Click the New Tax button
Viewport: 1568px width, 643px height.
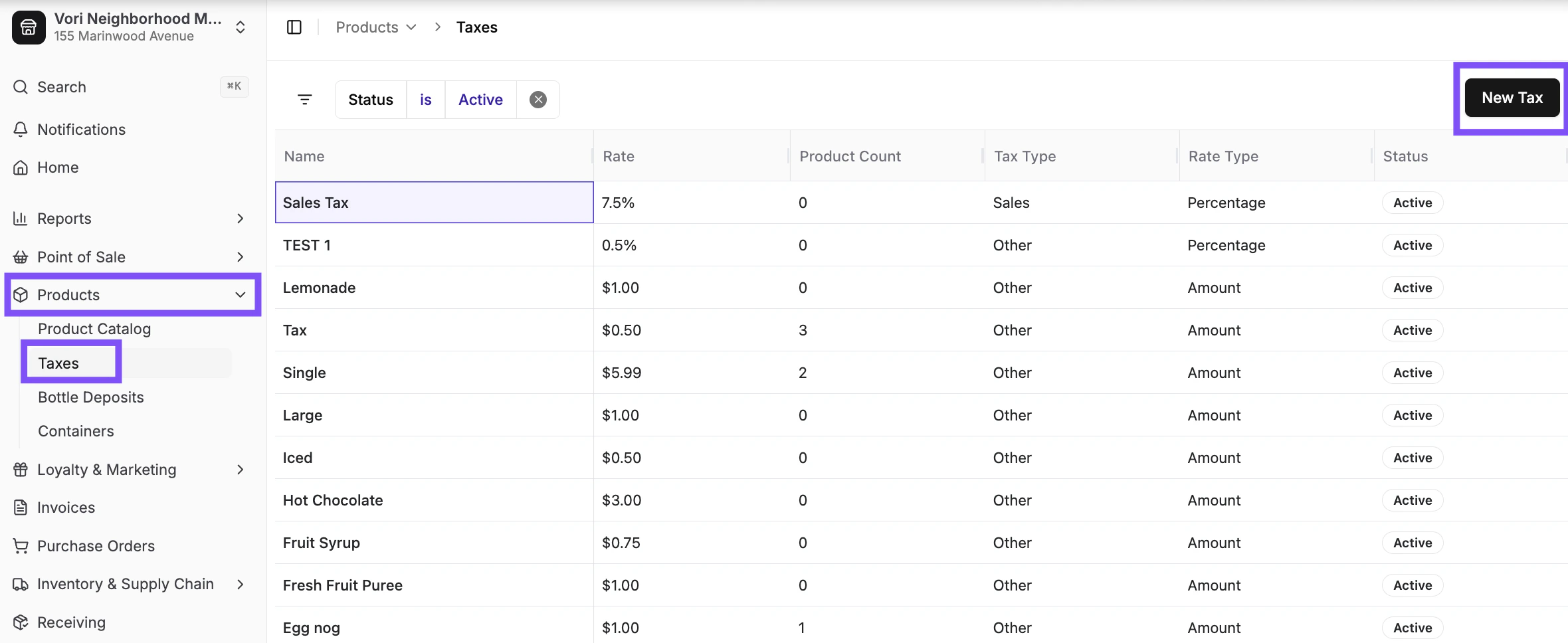tap(1512, 98)
